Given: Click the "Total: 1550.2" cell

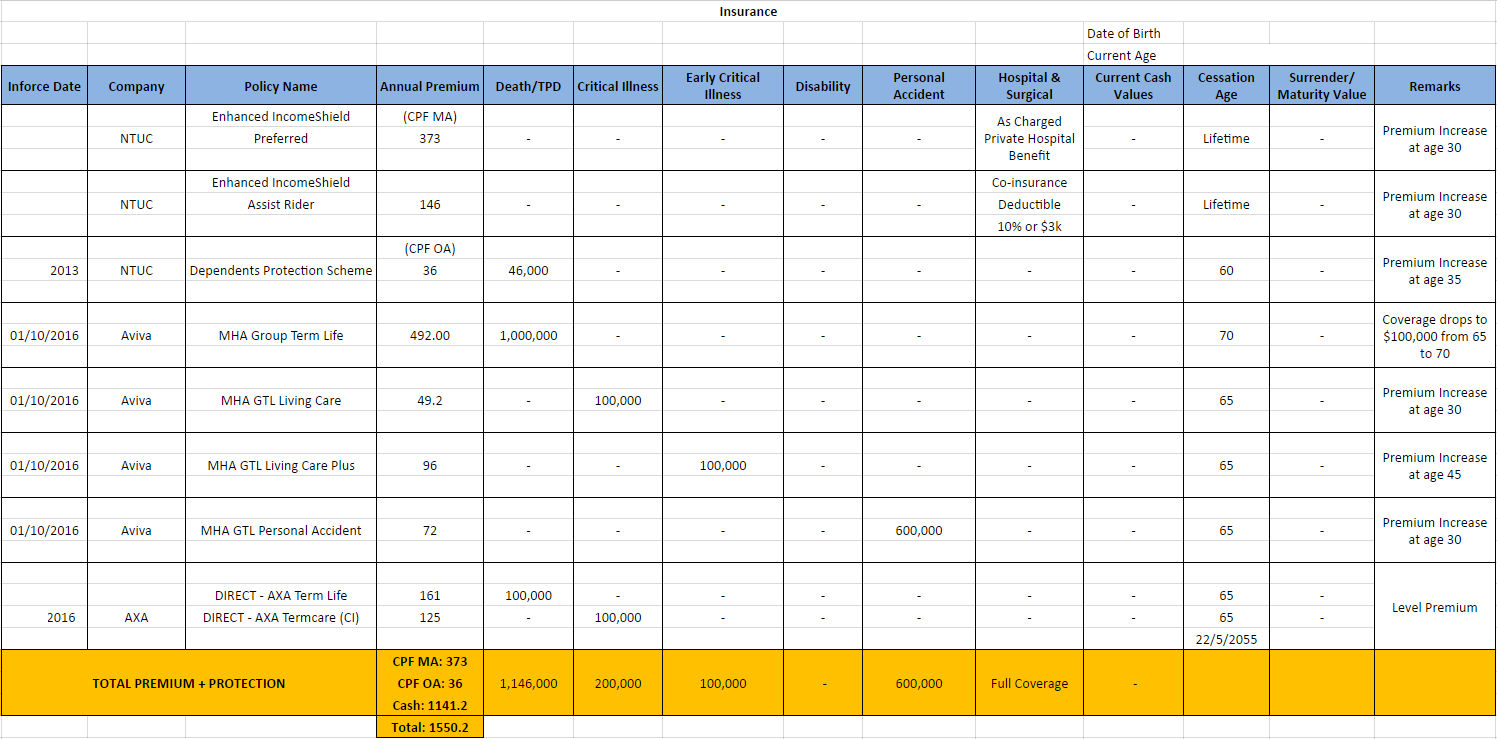Looking at the screenshot, I should [430, 727].
